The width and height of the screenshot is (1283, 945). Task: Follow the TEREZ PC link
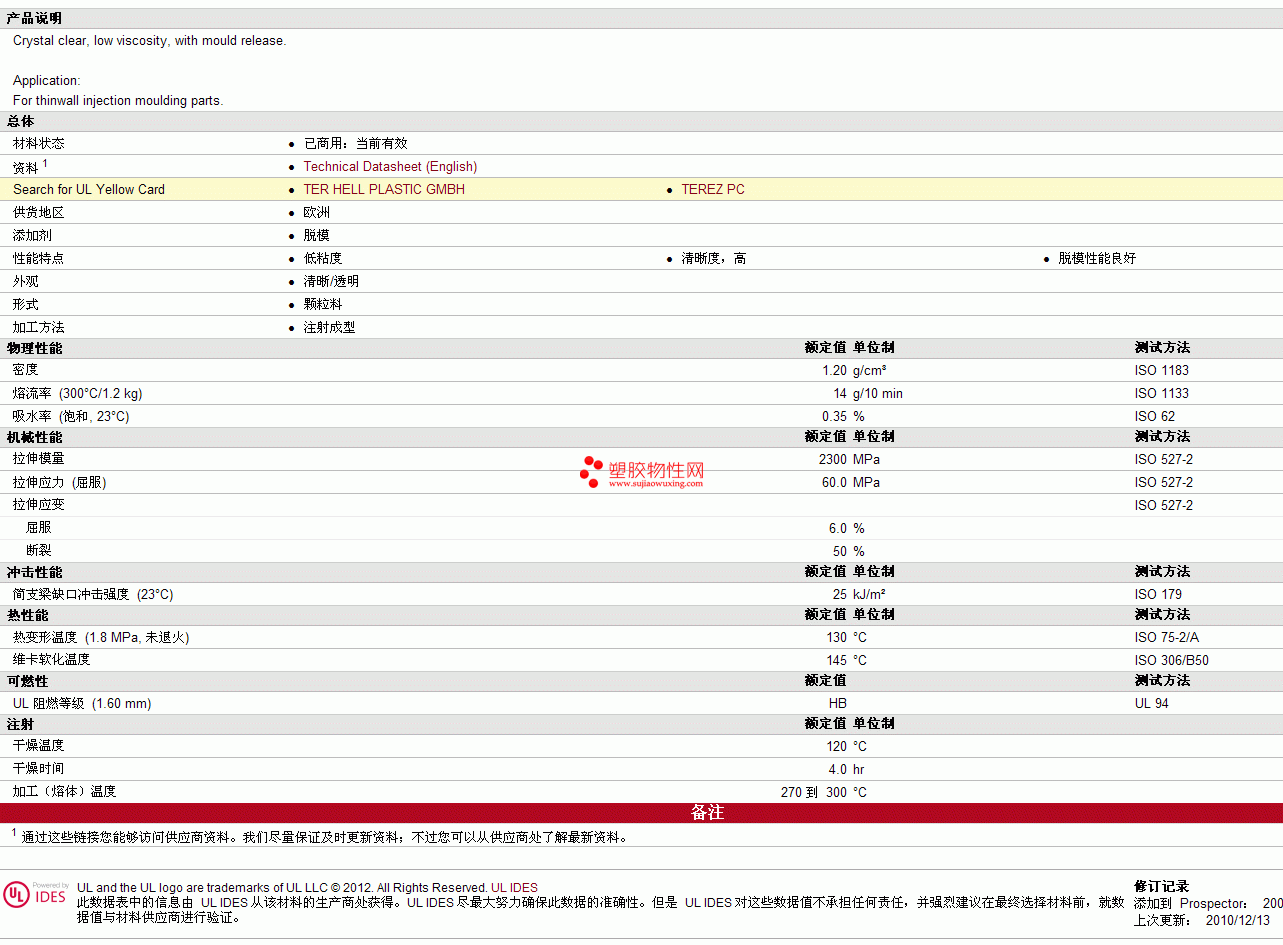713,190
